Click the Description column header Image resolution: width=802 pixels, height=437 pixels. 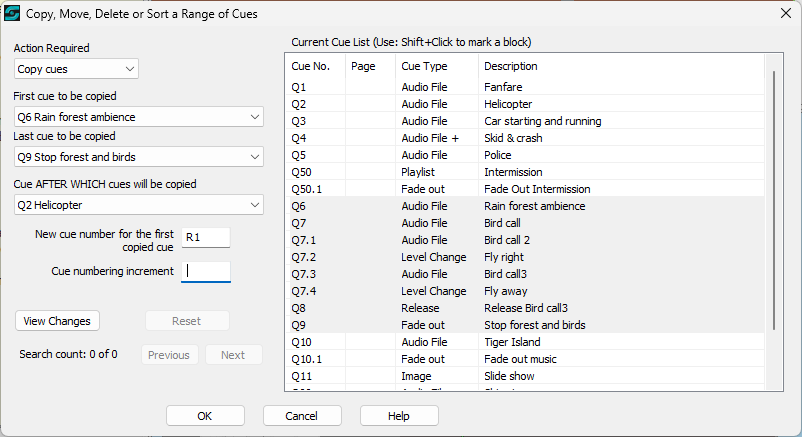[x=621, y=67]
